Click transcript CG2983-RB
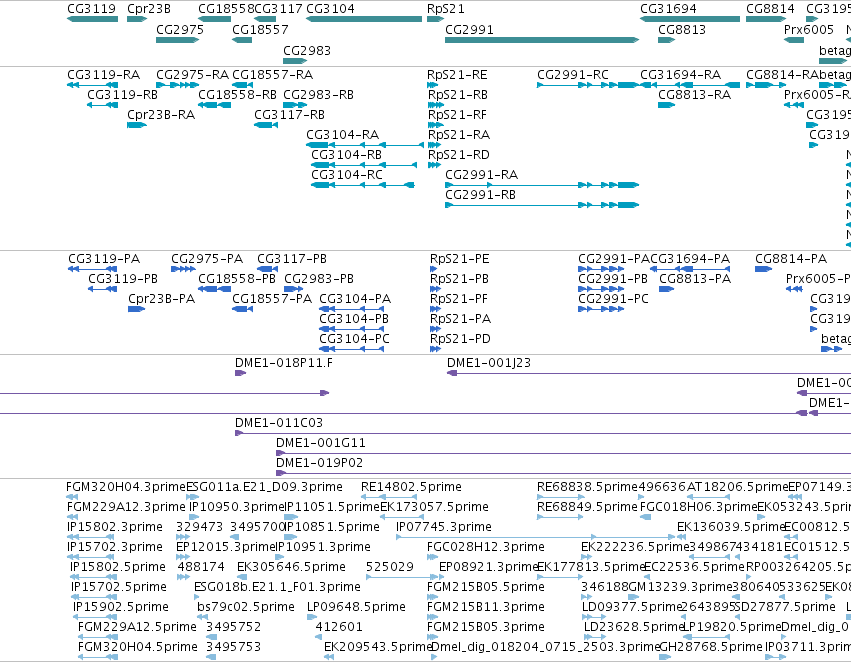 318,94
